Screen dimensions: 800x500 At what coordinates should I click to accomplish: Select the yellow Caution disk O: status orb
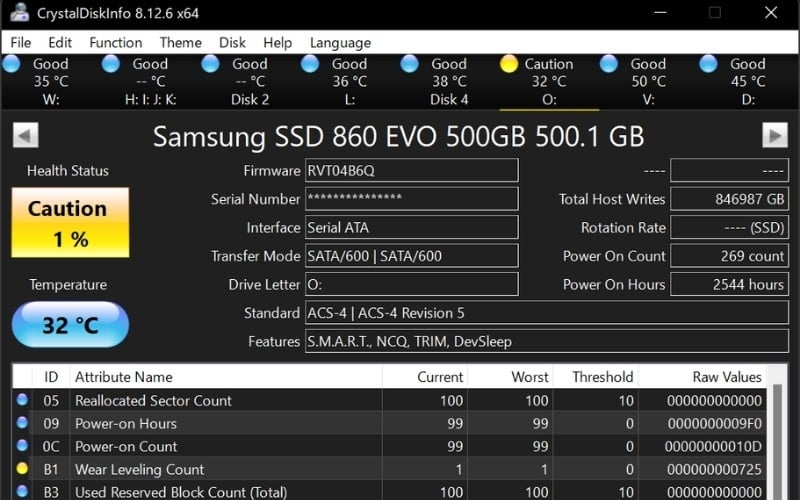pos(509,64)
